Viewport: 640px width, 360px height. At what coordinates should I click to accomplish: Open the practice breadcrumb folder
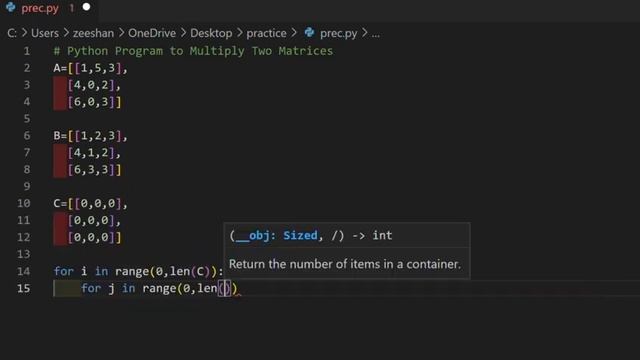[266, 33]
